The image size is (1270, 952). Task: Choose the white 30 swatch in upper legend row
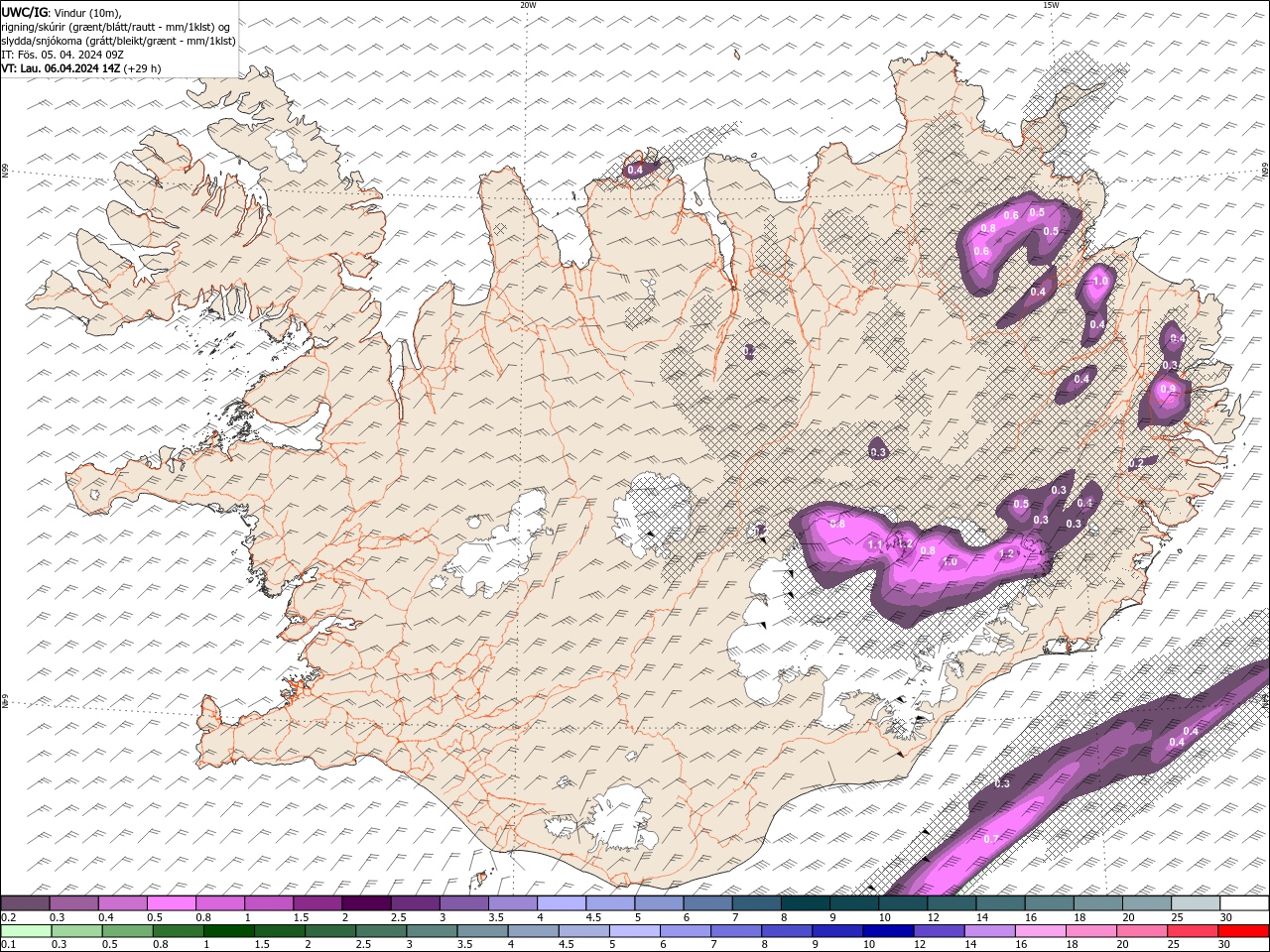click(1245, 903)
